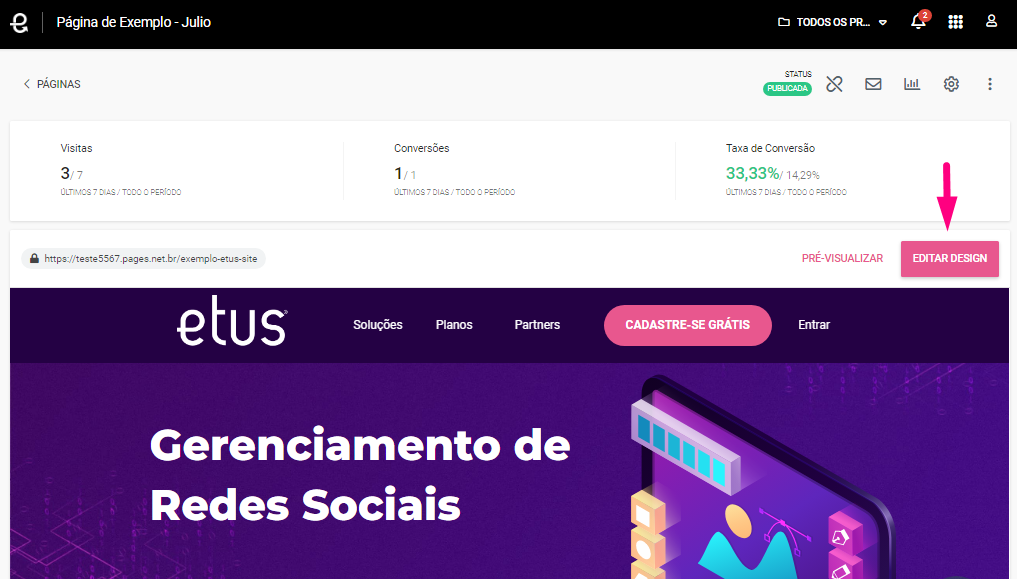1017x579 pixels.
Task: Click the Etus logo in top bar
Action: [19, 22]
